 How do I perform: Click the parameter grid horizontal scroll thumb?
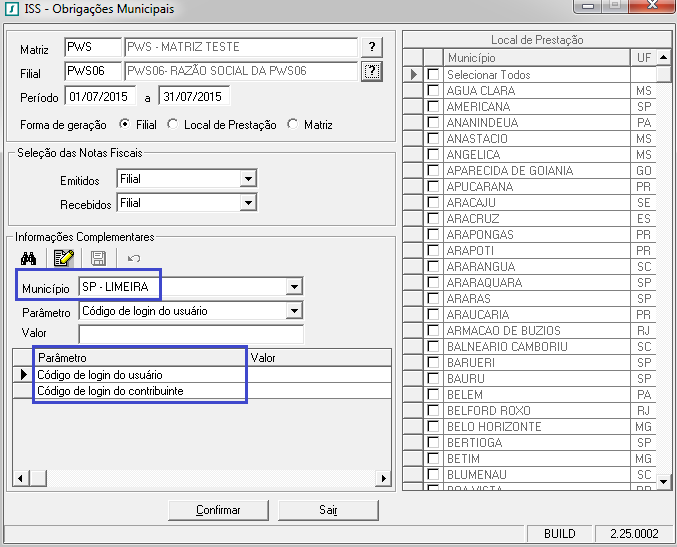click(x=38, y=478)
